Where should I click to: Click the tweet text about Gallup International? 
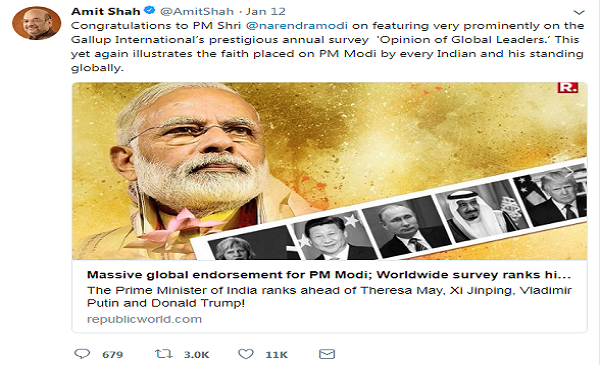tap(328, 47)
